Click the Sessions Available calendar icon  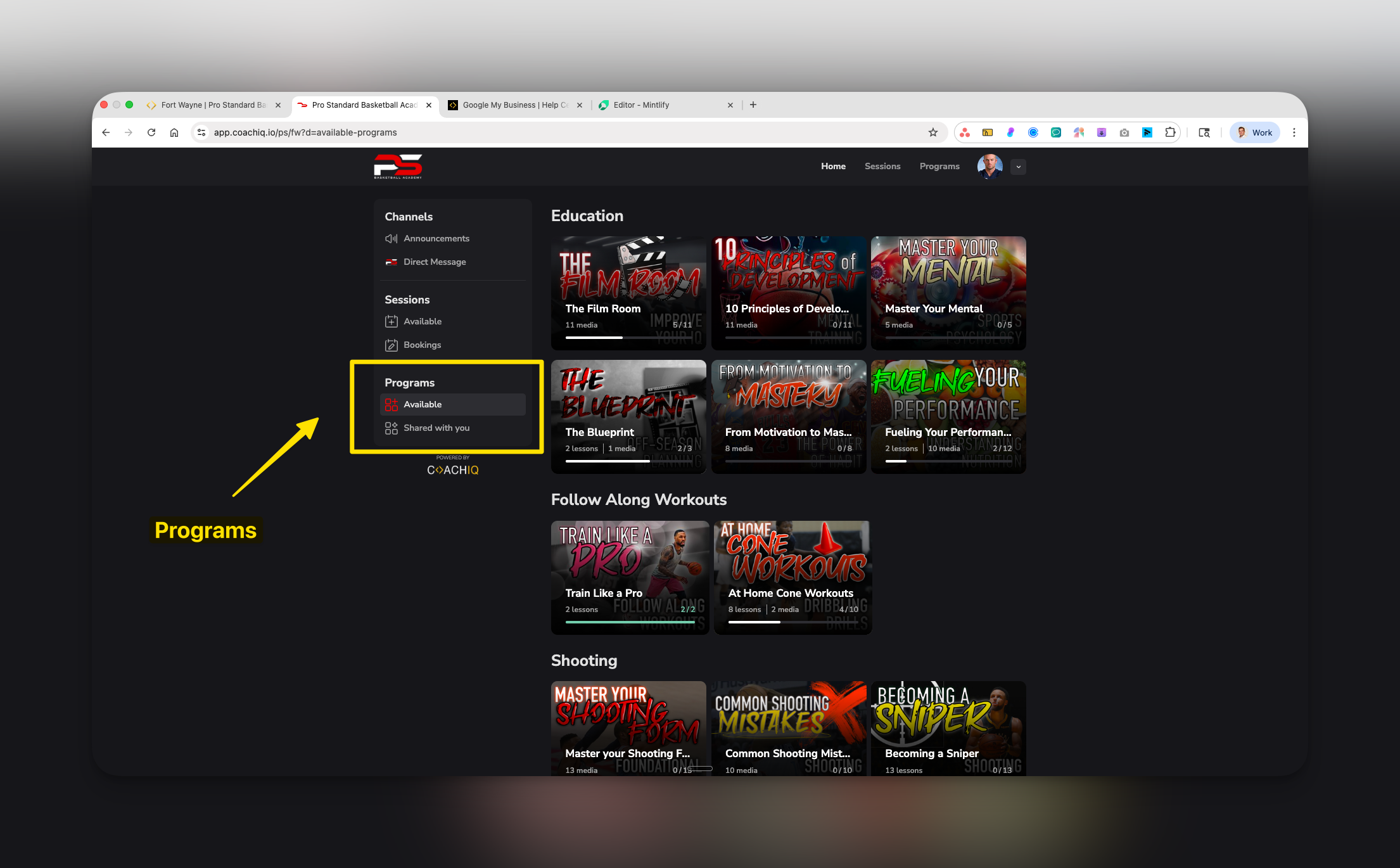(391, 322)
